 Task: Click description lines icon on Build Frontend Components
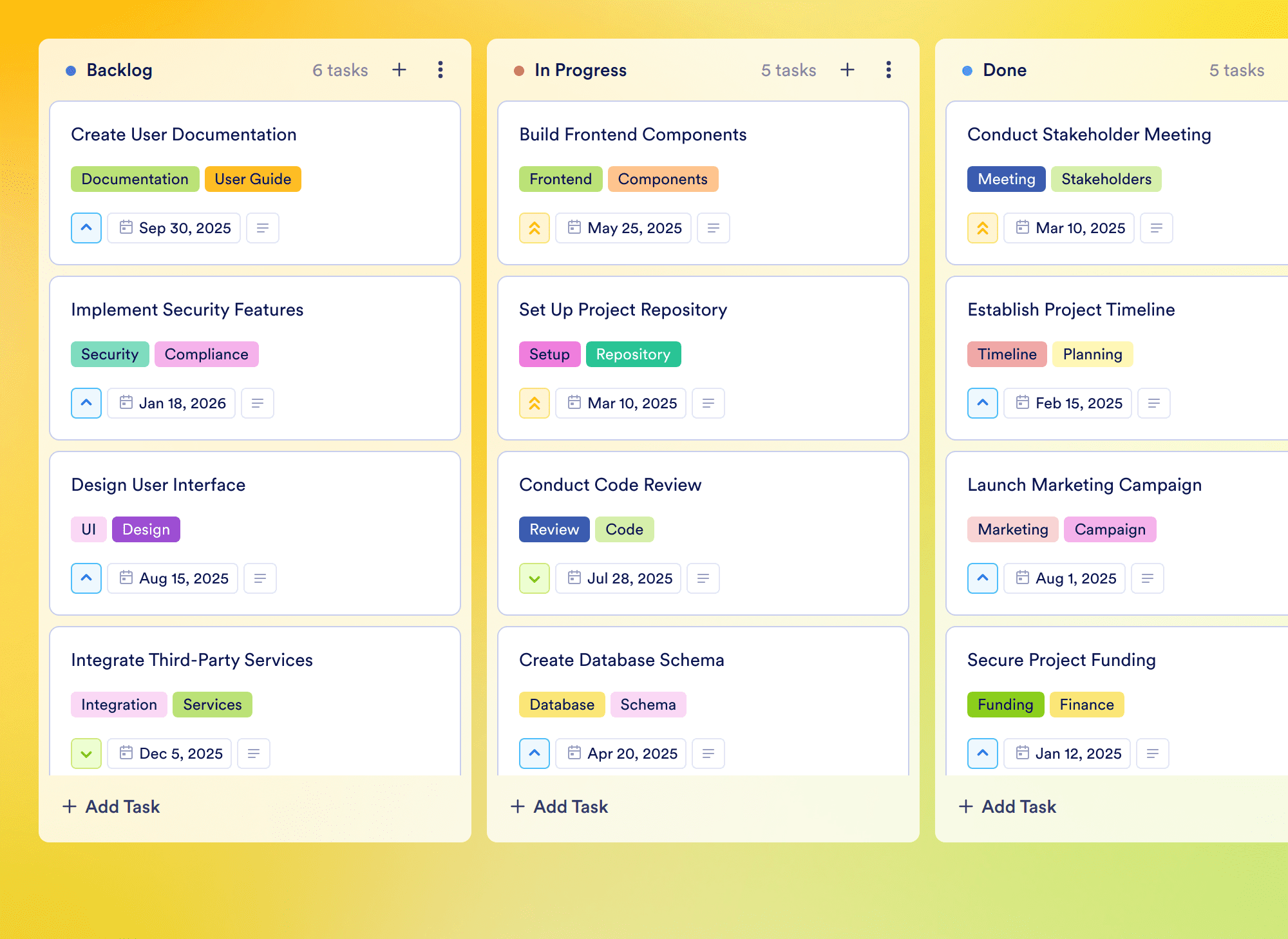714,228
